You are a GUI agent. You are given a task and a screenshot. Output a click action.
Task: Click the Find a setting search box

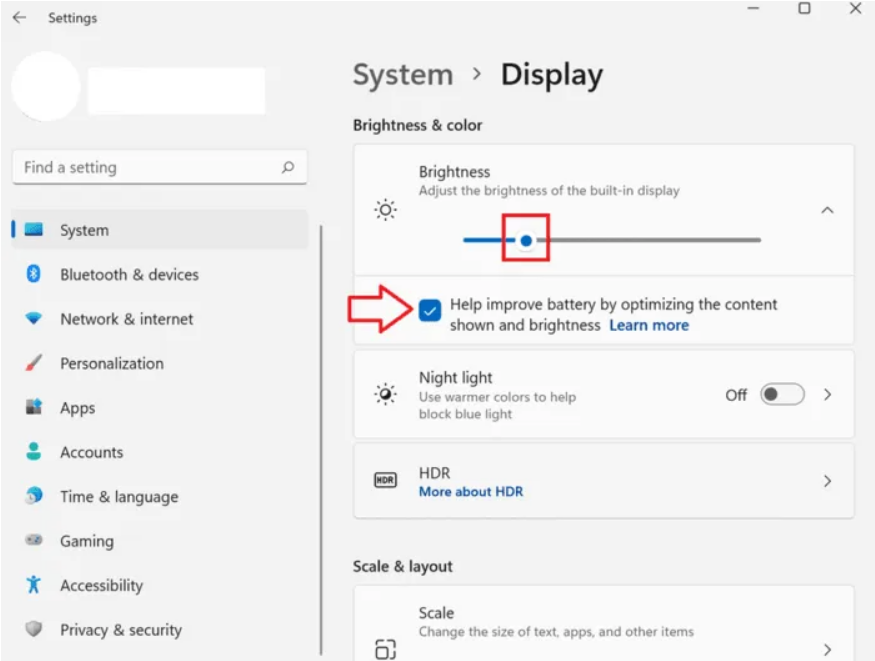click(x=150, y=168)
